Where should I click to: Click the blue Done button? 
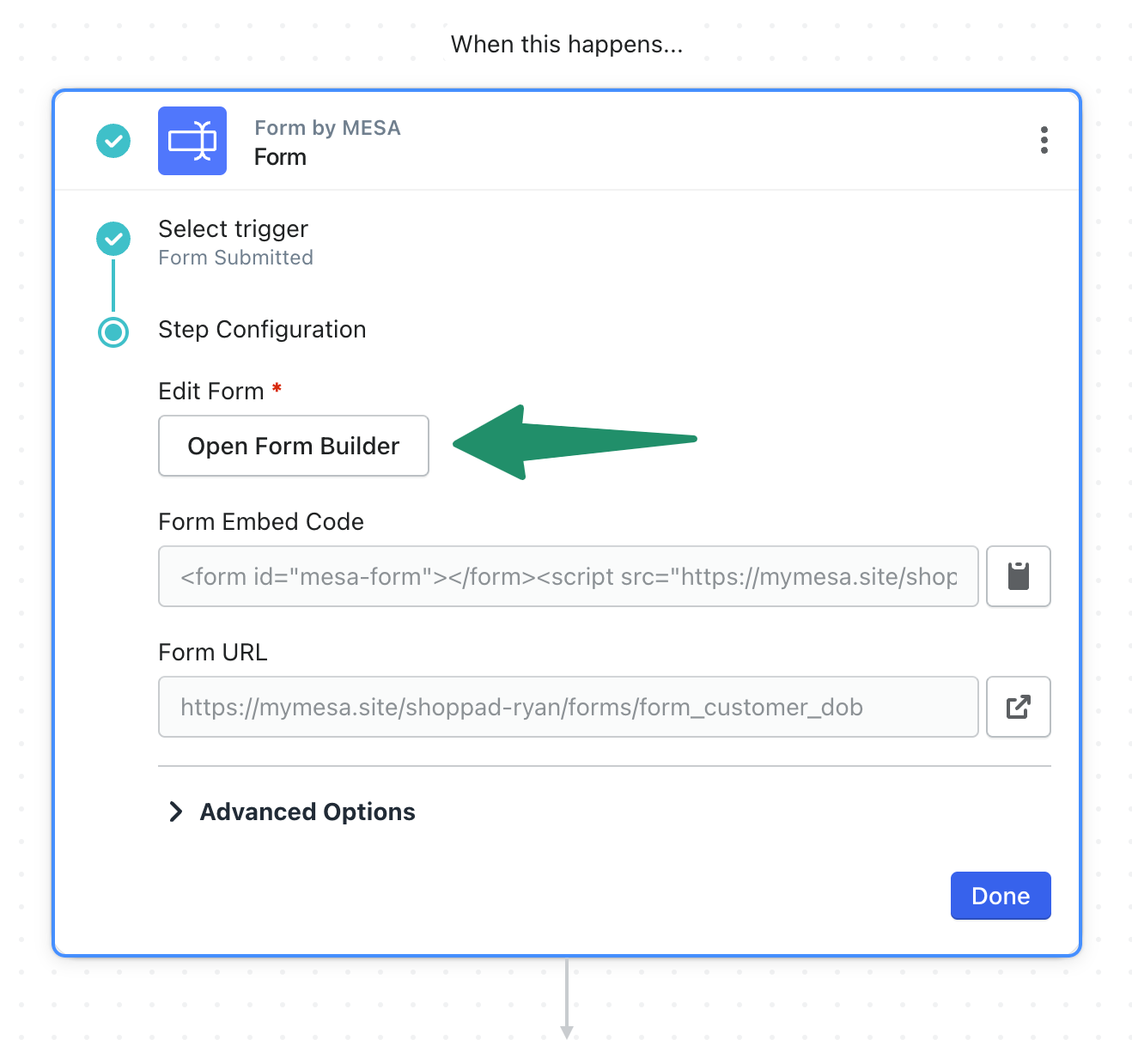click(x=1001, y=896)
